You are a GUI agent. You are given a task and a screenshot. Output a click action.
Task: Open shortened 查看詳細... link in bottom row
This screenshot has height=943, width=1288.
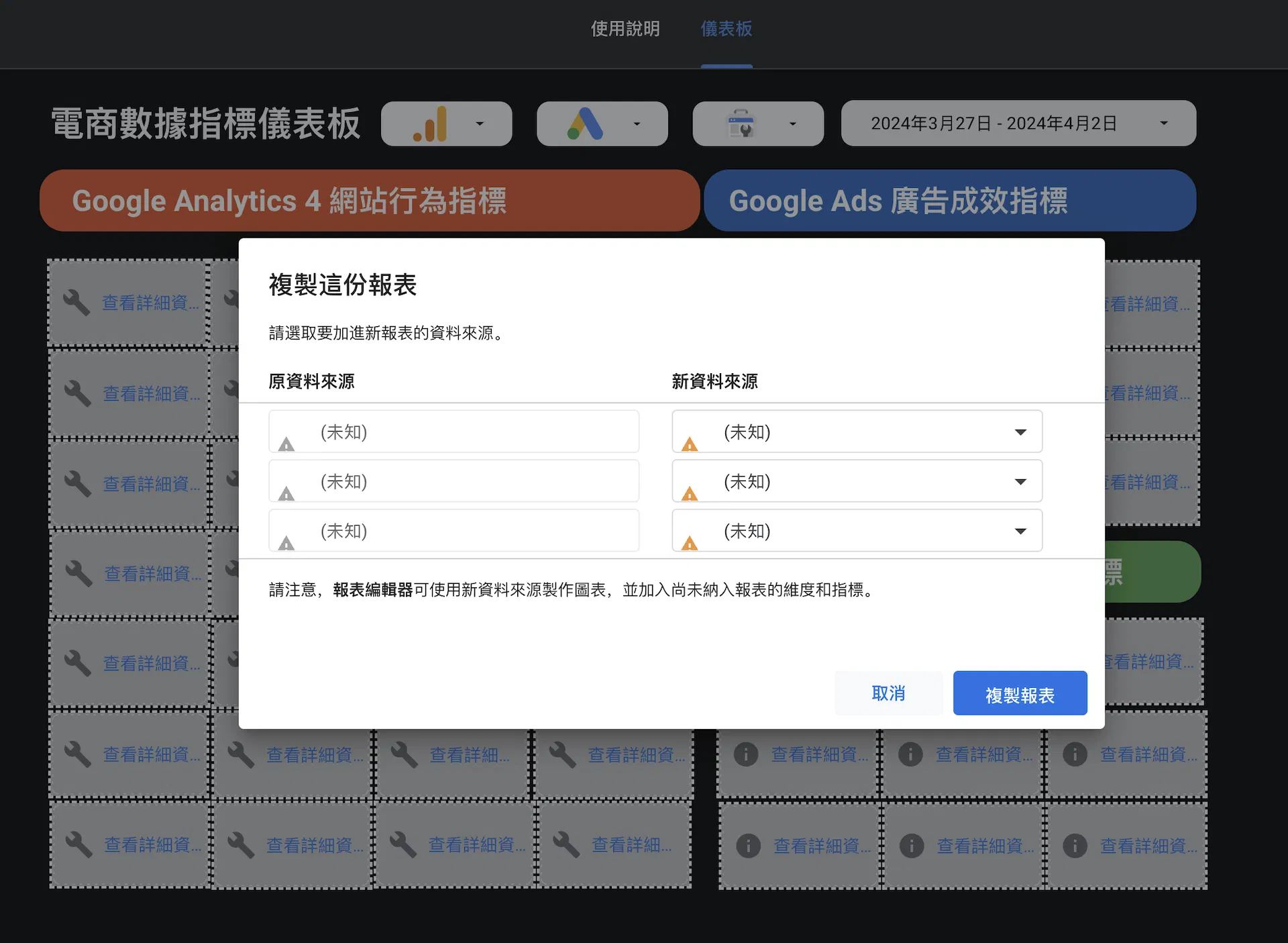[632, 845]
